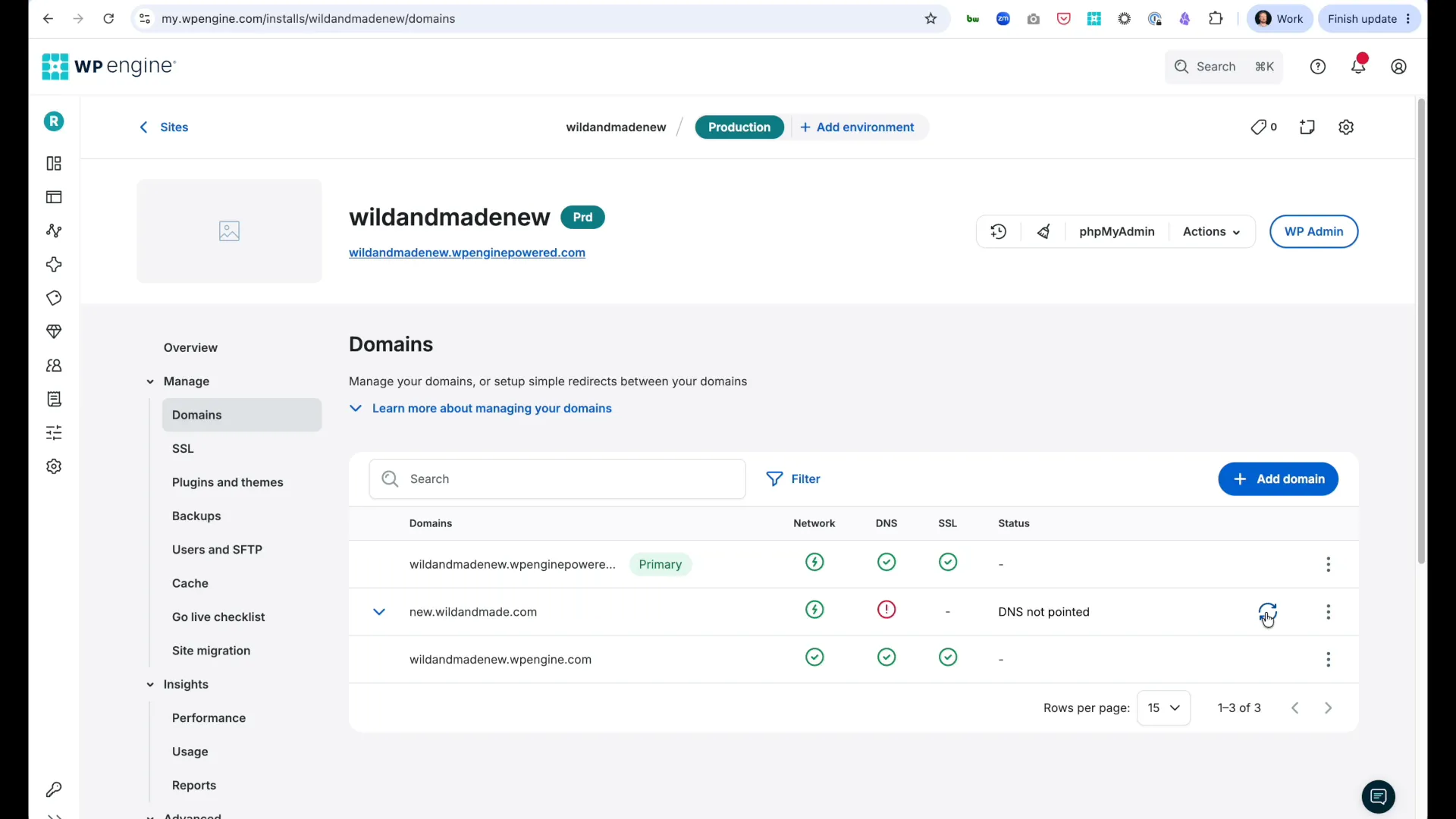The image size is (1456, 819).
Task: Open the notifications bell
Action: pyautogui.click(x=1359, y=65)
